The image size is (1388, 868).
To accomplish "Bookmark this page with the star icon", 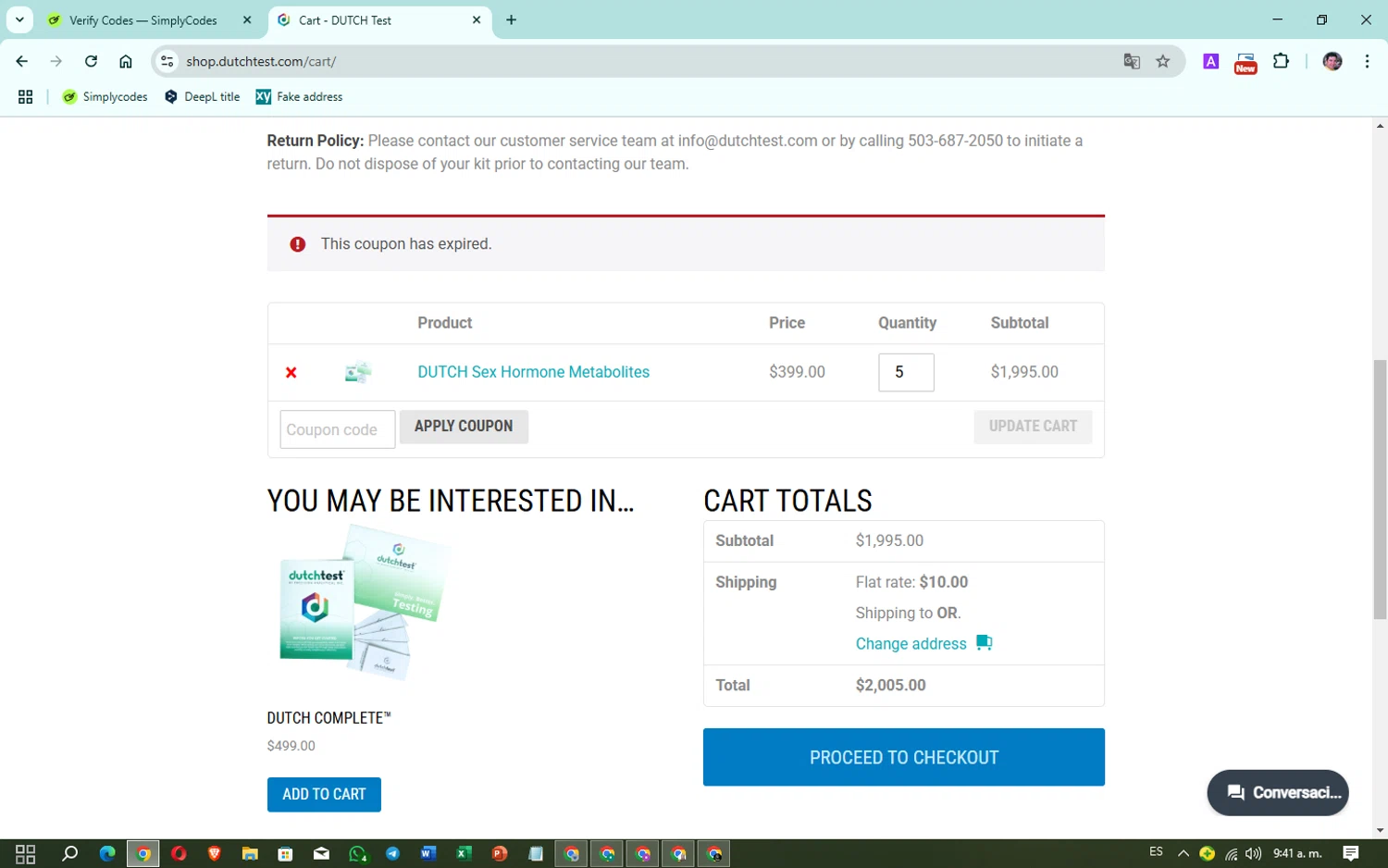I will point(1163,61).
